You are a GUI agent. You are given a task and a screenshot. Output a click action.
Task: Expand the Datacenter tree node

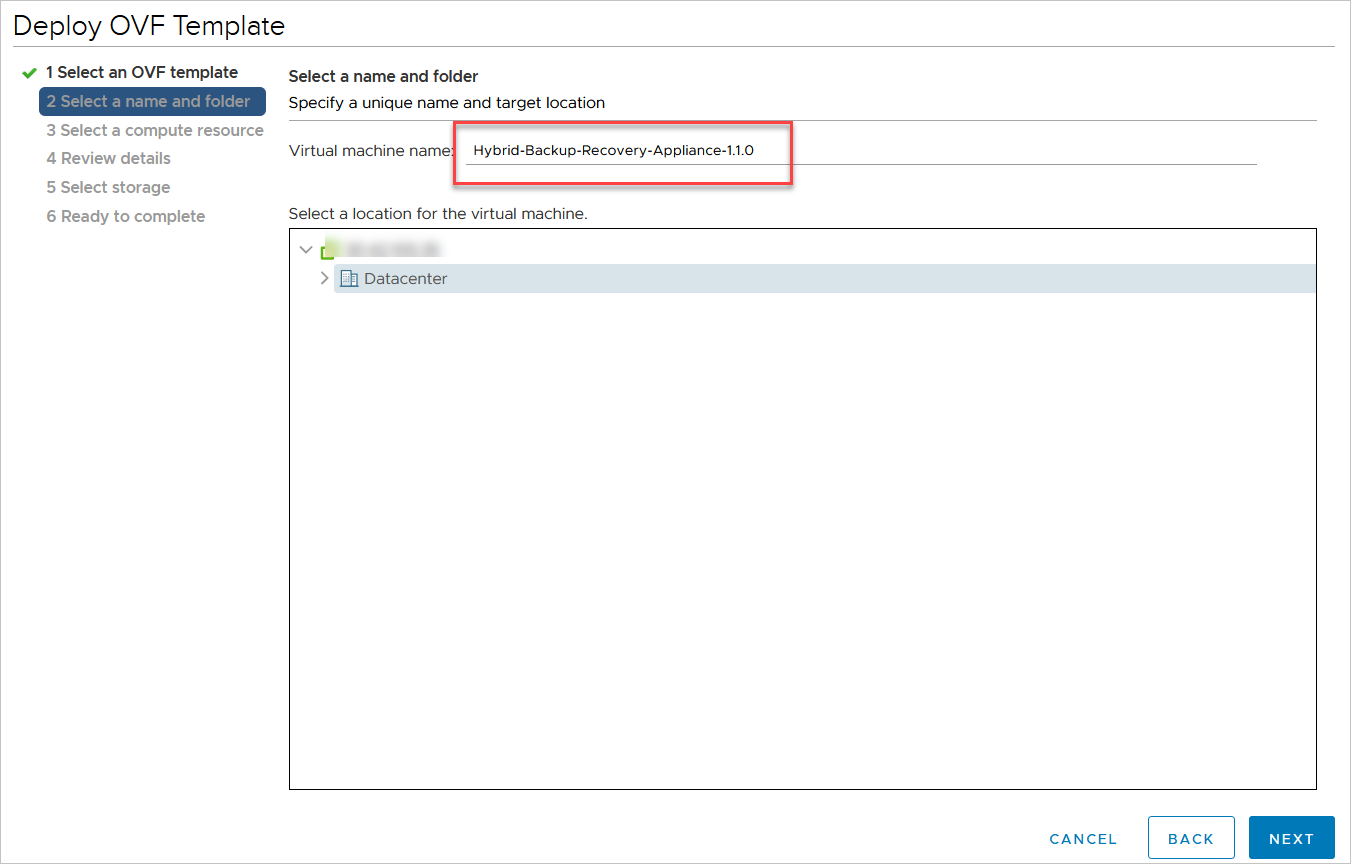coord(324,279)
